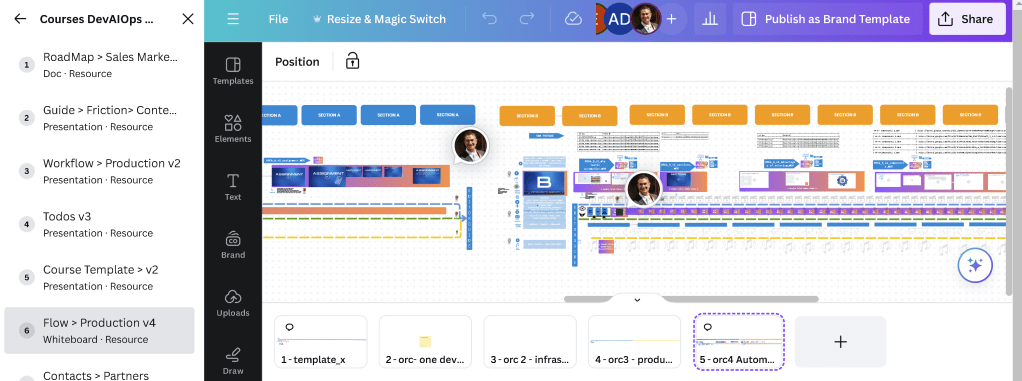Select the Draw tool
The image size is (1022, 381).
[x=233, y=361]
